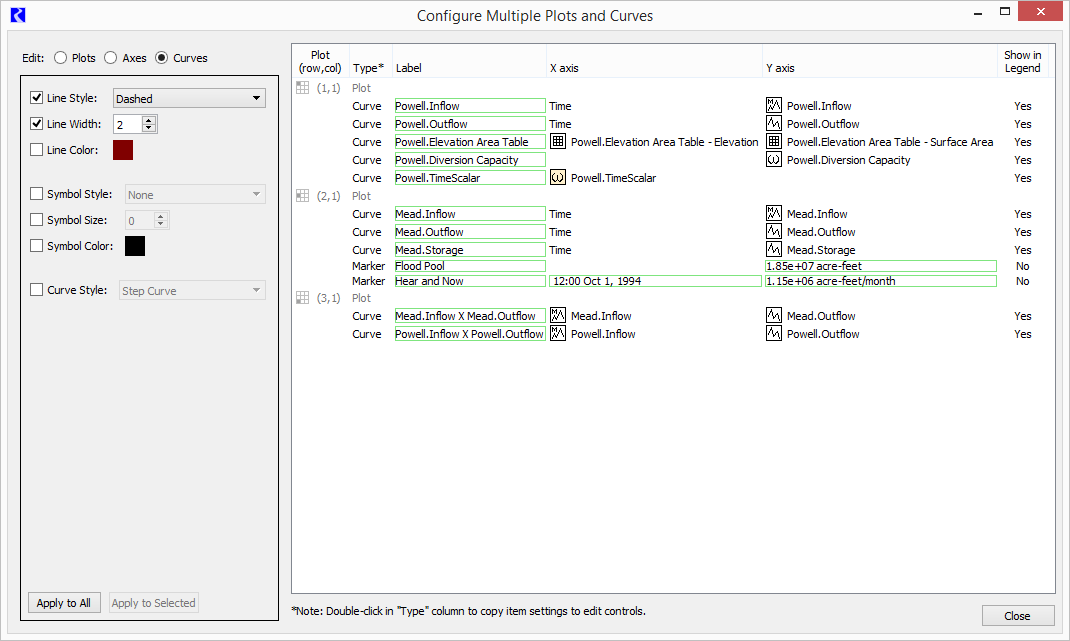Click the Mead.Inflow X Mead.Outflow label field
This screenshot has width=1070, height=641.
pos(470,316)
